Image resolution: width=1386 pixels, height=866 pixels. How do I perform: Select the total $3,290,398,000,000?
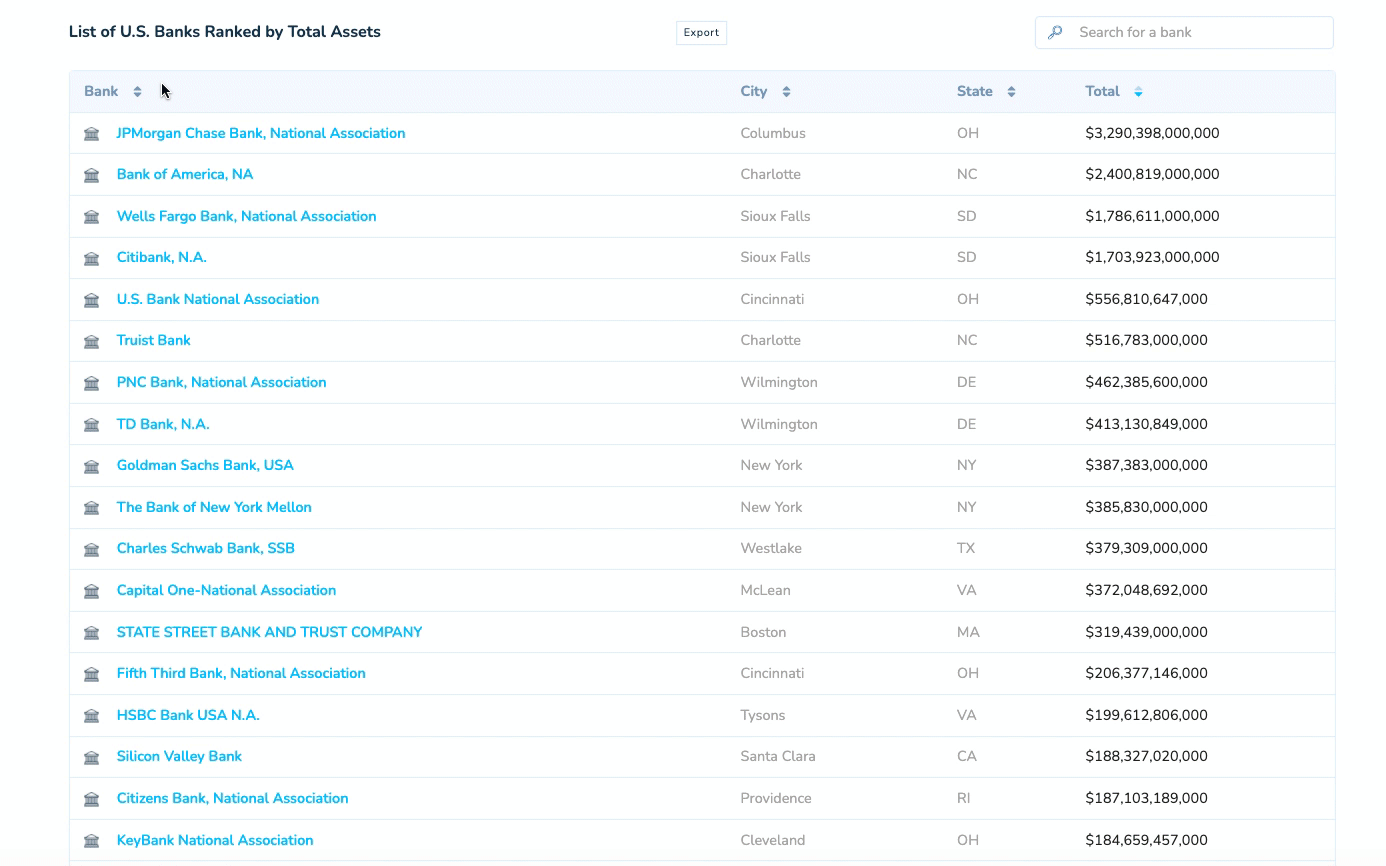tap(1152, 133)
